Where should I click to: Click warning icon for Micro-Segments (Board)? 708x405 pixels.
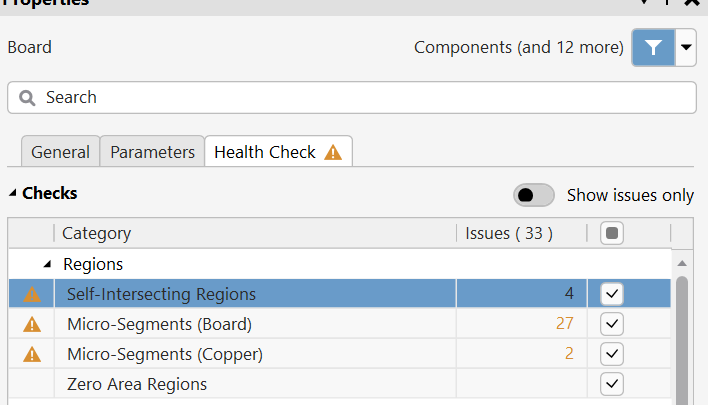click(32, 325)
